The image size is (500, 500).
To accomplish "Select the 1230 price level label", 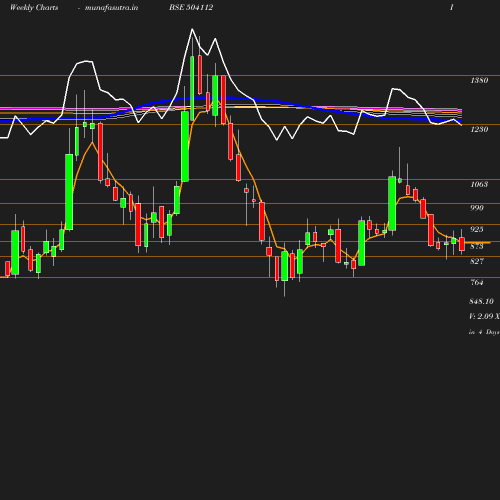I will pyautogui.click(x=479, y=129).
